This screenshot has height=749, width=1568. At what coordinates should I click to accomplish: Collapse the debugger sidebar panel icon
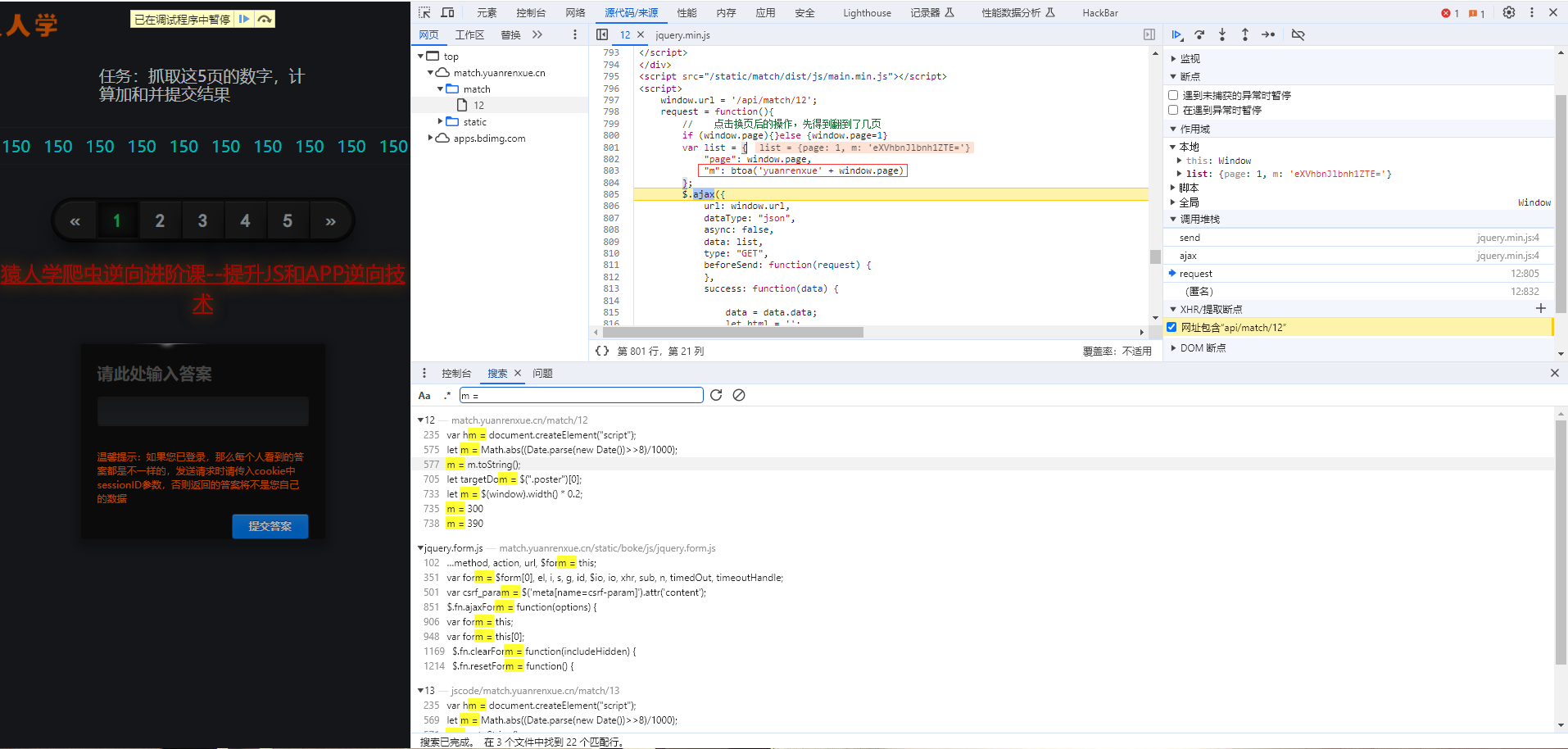tap(1149, 34)
